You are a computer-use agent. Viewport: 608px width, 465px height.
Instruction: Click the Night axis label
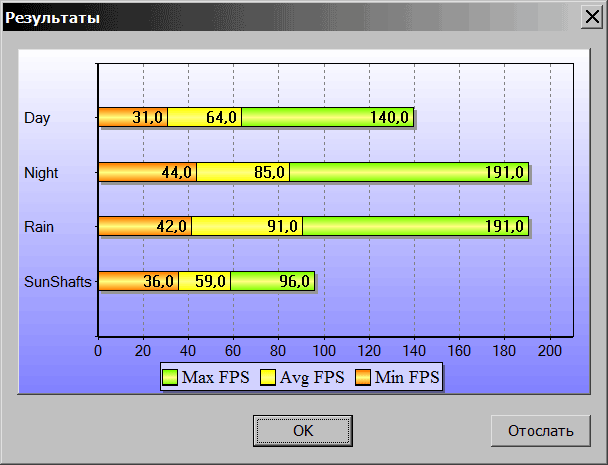(x=41, y=172)
